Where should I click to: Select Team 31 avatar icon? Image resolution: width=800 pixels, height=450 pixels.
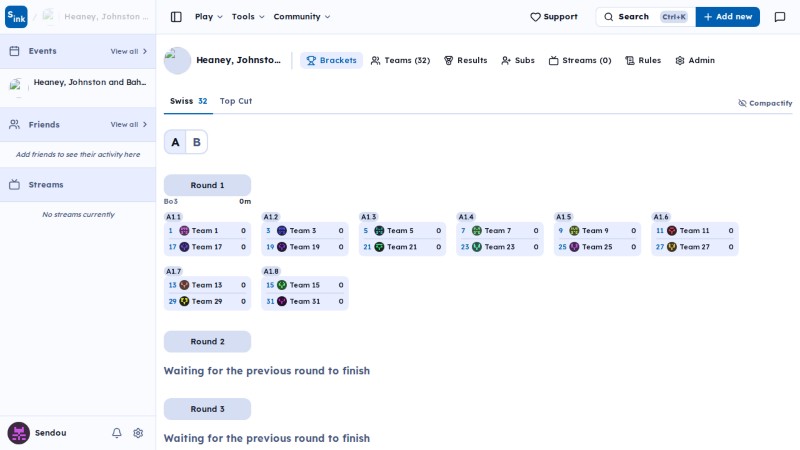click(x=282, y=302)
